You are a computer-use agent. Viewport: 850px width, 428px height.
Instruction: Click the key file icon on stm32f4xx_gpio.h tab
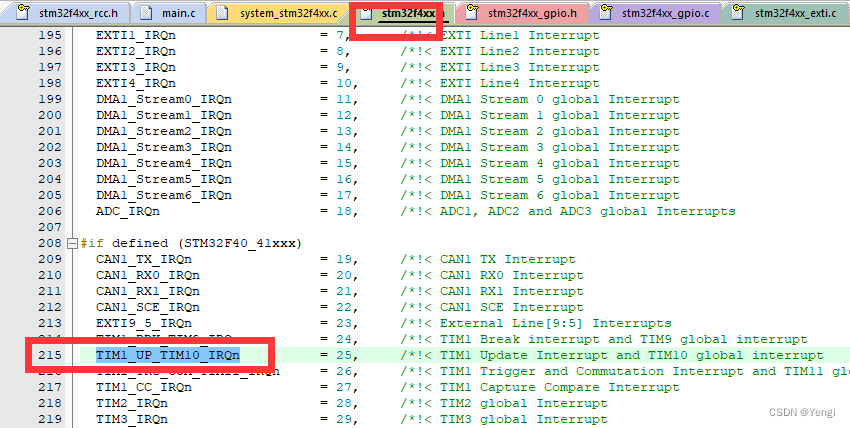pyautogui.click(x=473, y=12)
